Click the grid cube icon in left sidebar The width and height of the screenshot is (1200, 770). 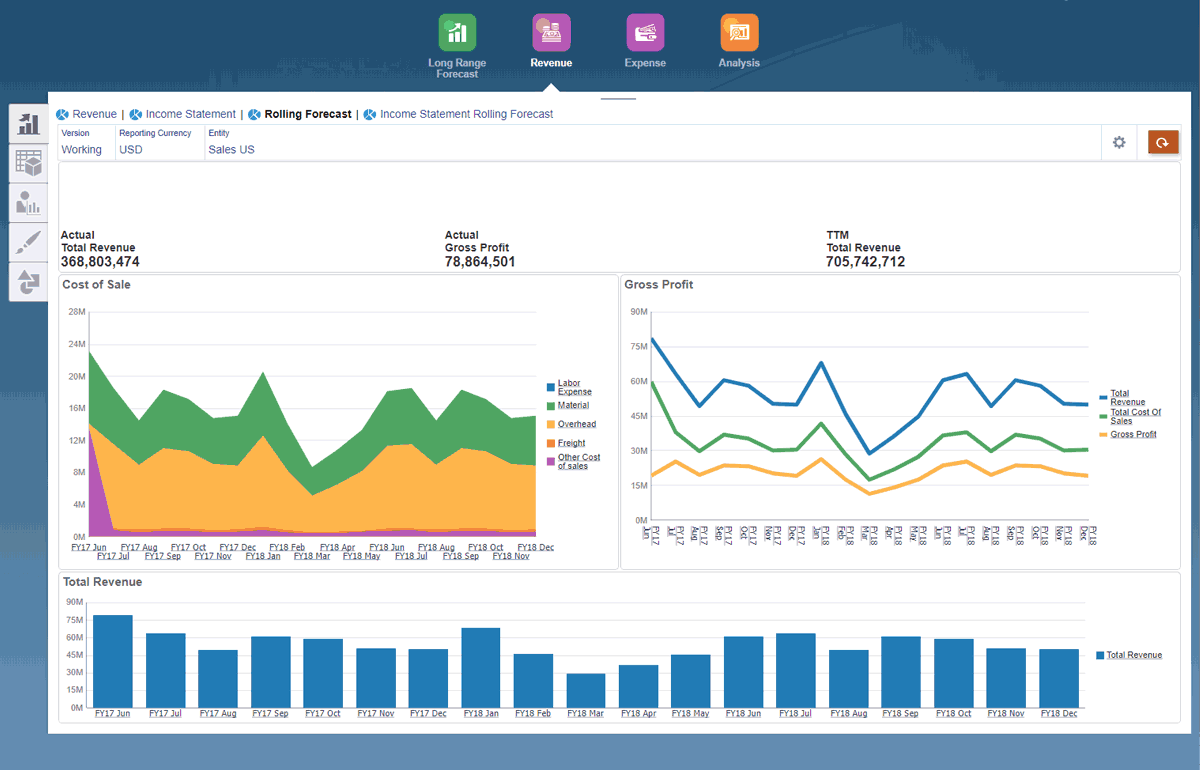[x=29, y=163]
